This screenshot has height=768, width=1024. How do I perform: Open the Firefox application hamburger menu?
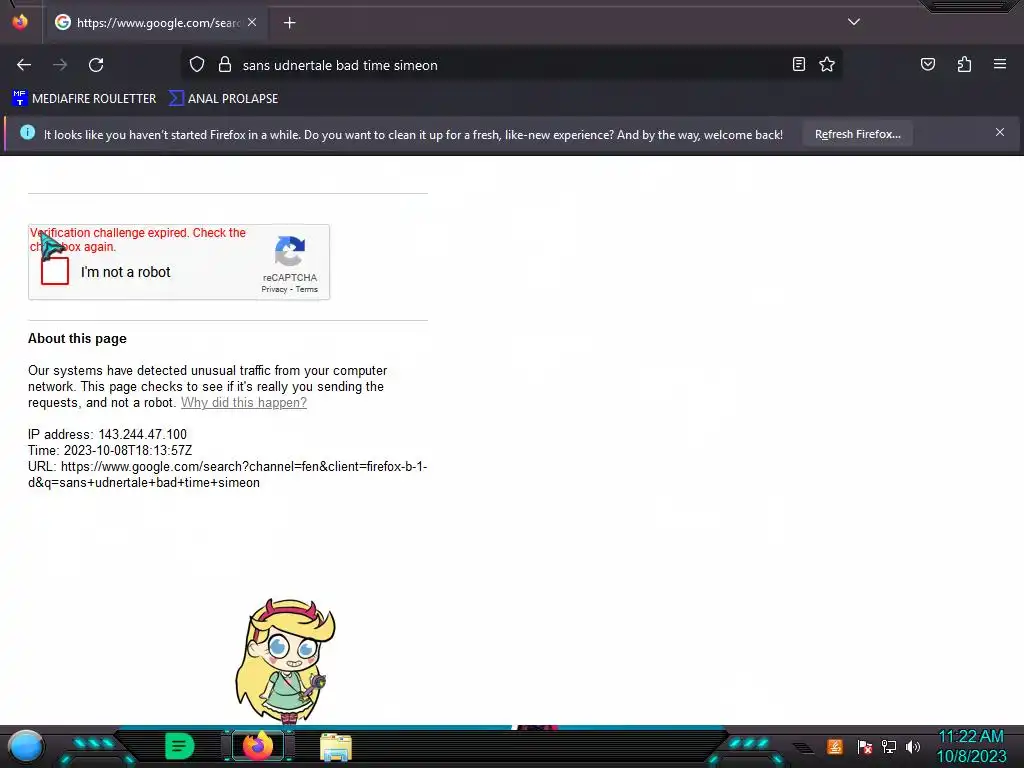[1000, 64]
